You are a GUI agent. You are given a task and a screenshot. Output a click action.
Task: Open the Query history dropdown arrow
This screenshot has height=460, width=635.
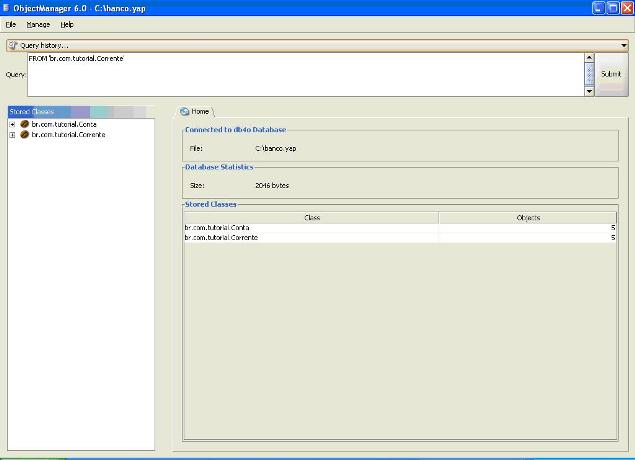tap(623, 45)
